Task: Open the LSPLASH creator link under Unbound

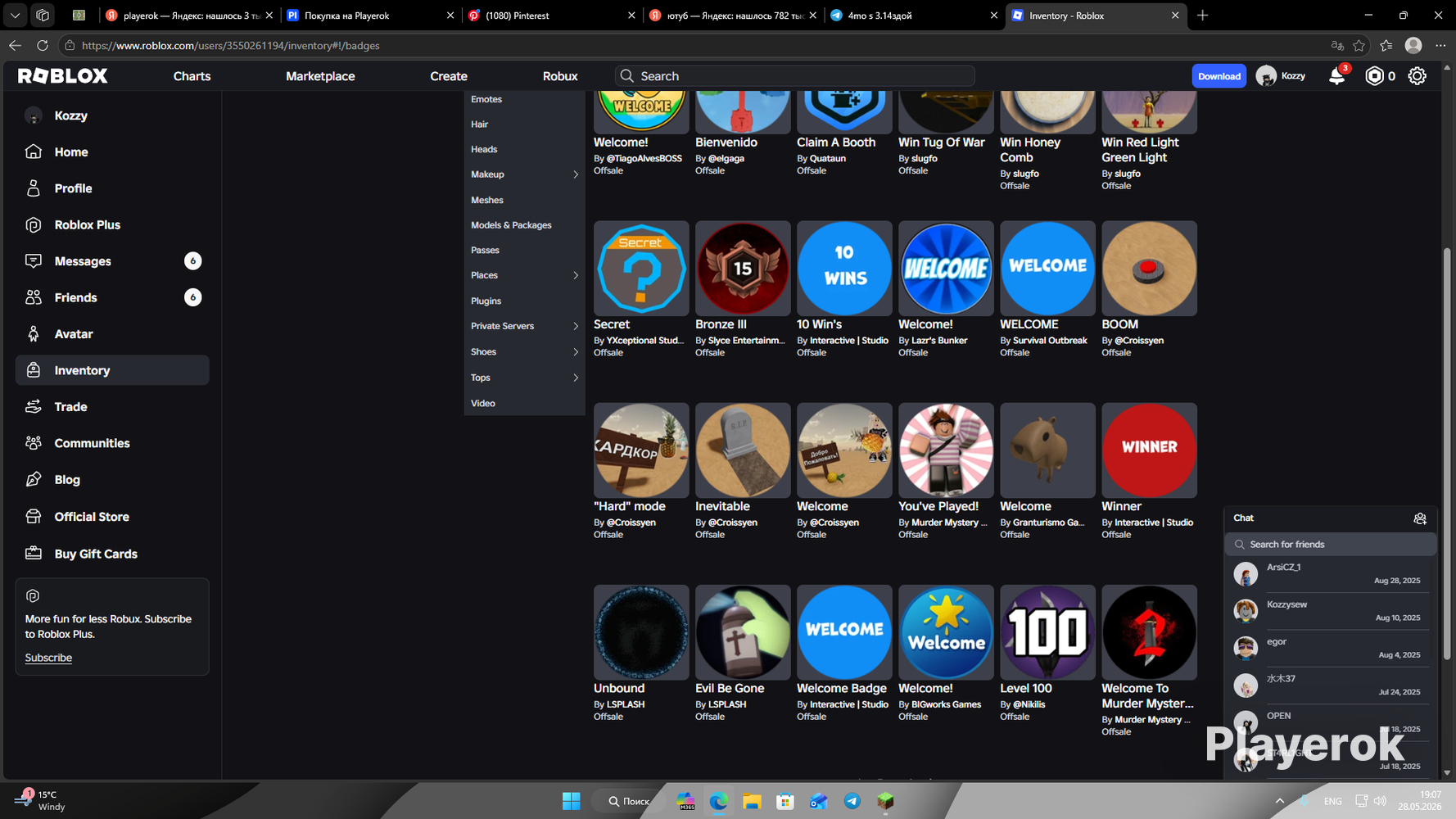Action: [x=625, y=704]
